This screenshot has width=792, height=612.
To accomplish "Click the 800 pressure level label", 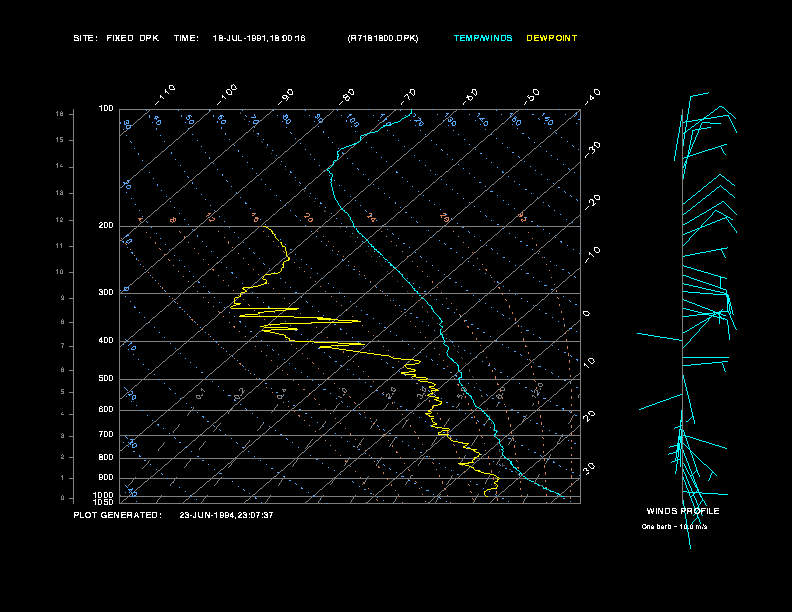I will click(x=106, y=457).
